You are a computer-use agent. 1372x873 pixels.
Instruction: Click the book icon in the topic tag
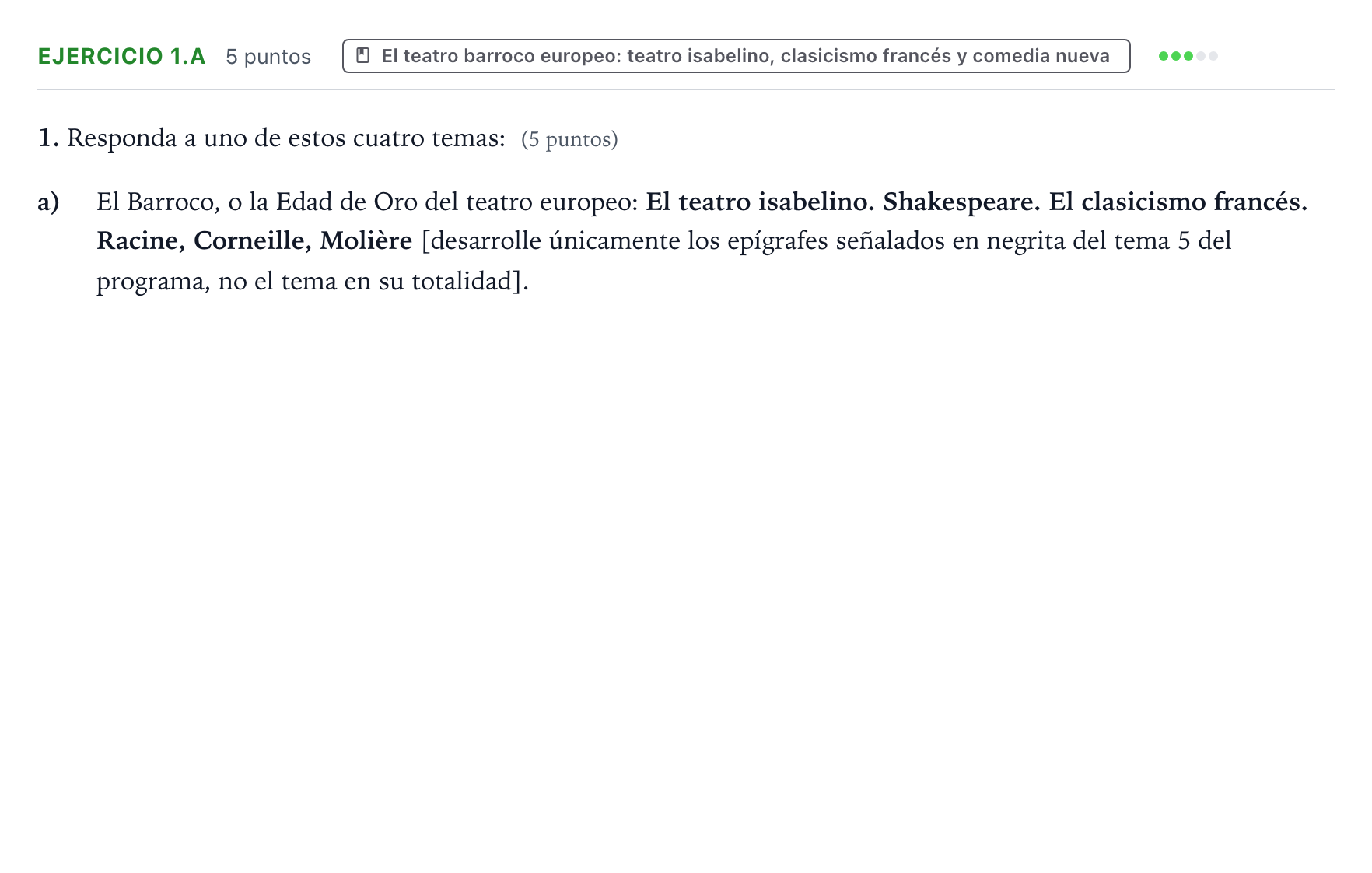point(362,56)
